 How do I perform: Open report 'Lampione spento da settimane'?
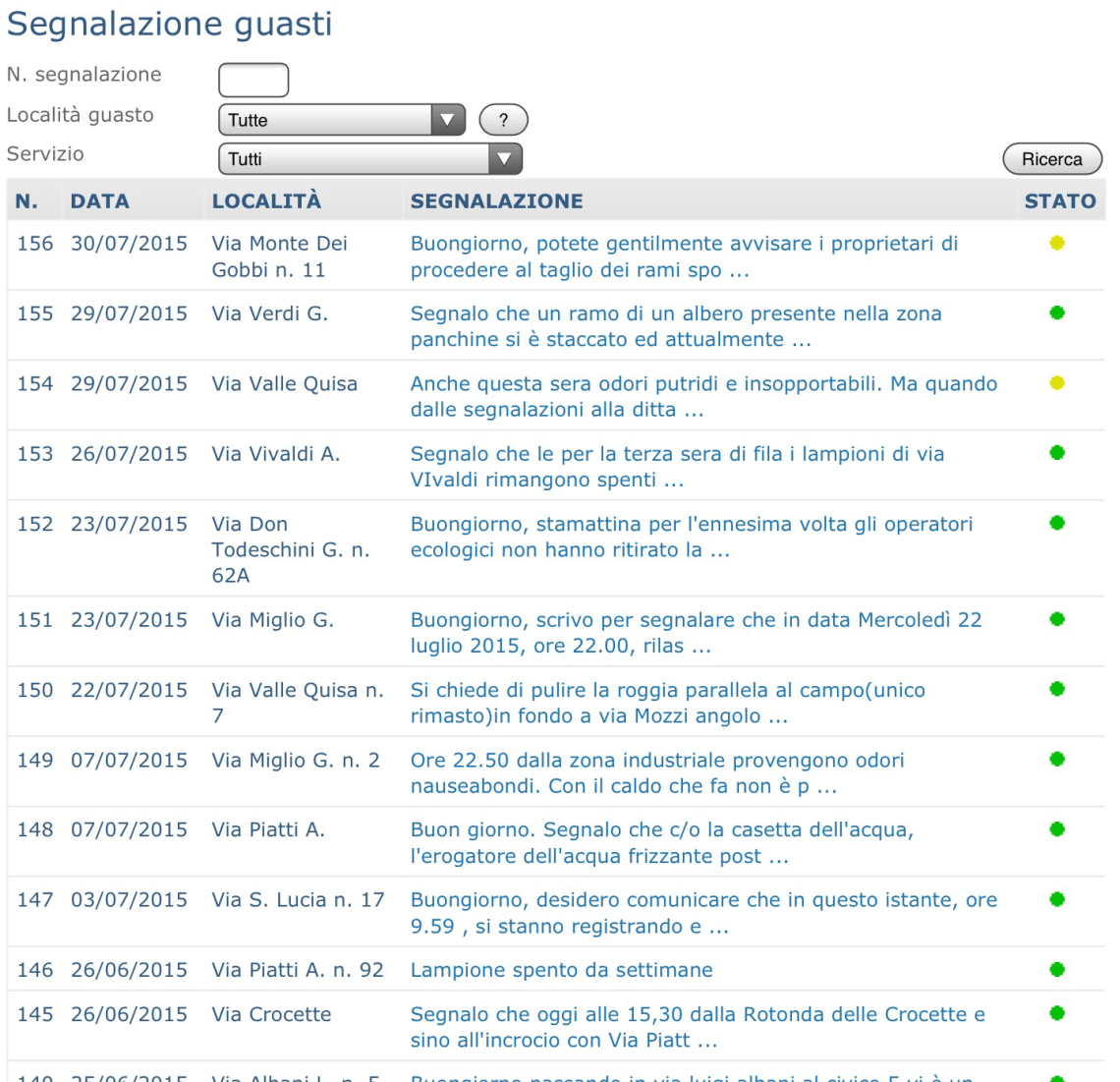click(561, 971)
